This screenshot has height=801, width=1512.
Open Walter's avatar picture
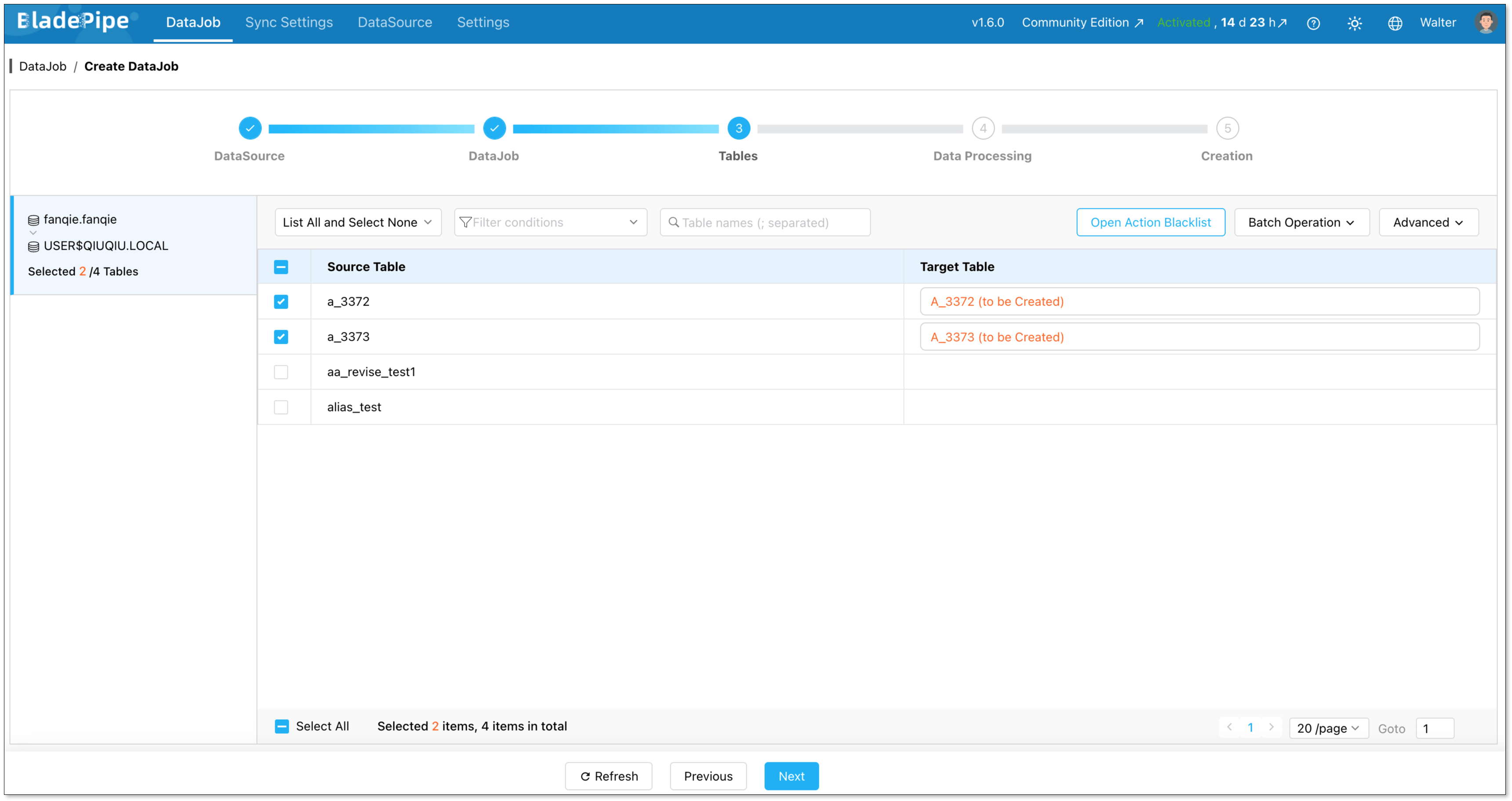1486,22
